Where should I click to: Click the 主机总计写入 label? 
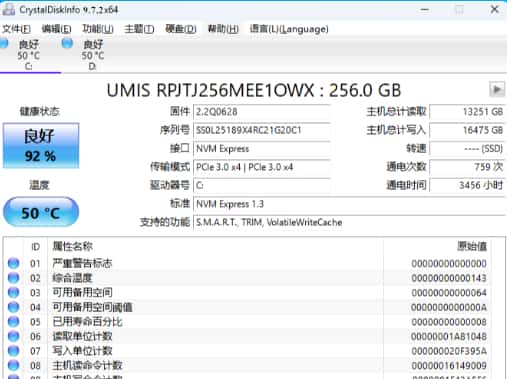tap(396, 130)
